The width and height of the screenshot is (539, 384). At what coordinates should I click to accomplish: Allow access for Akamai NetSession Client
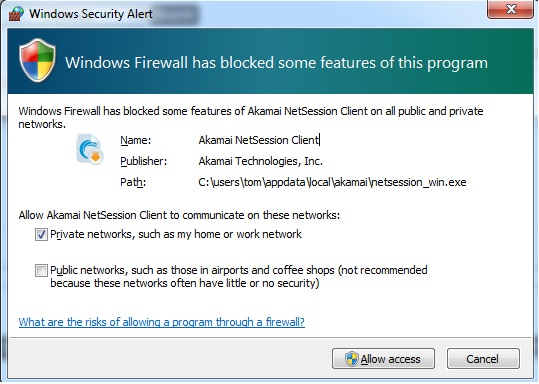(383, 359)
